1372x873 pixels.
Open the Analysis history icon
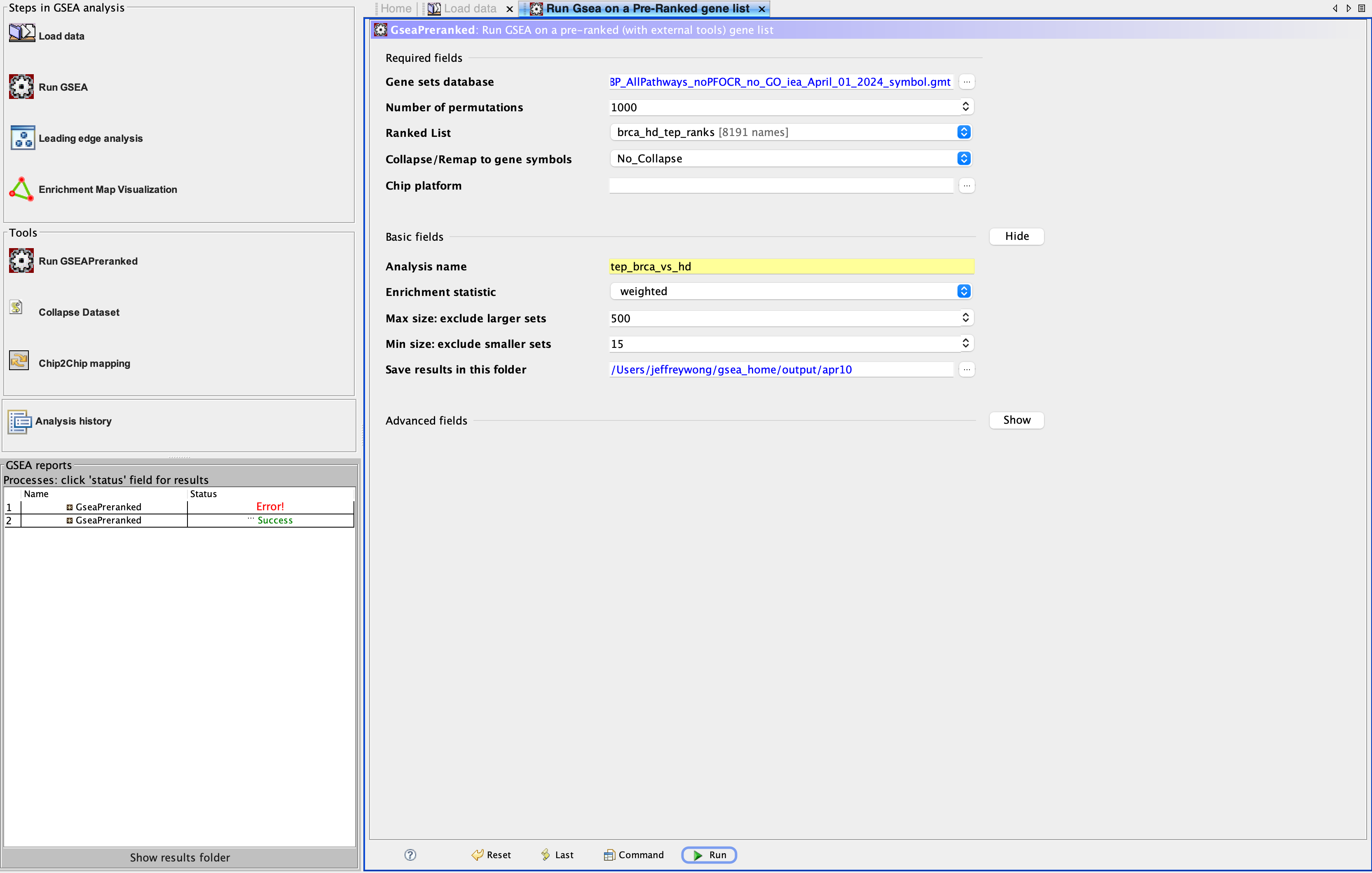pos(19,422)
